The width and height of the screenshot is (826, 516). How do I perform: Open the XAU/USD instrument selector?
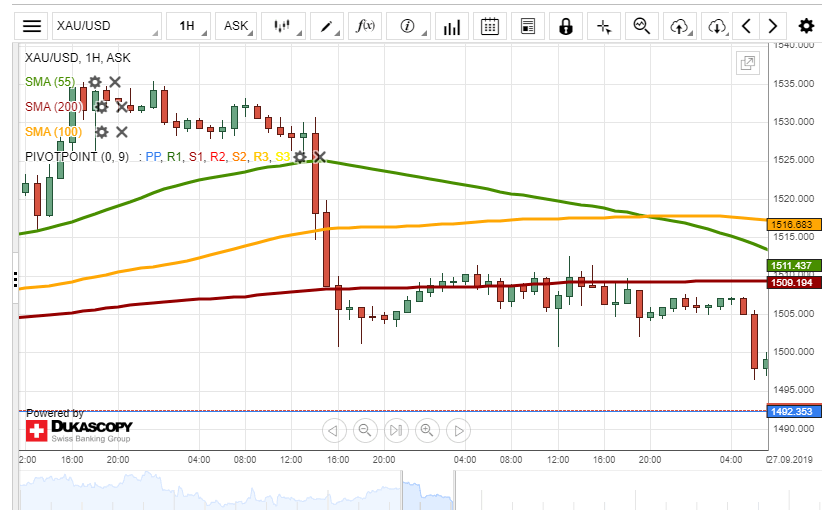point(107,26)
